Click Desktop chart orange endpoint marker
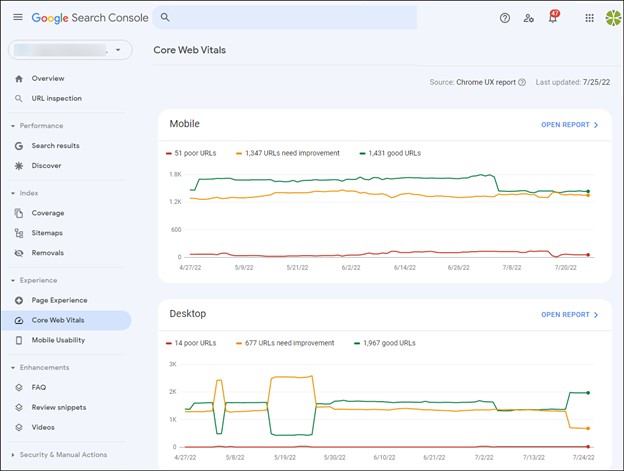The width and height of the screenshot is (624, 471). coord(588,428)
